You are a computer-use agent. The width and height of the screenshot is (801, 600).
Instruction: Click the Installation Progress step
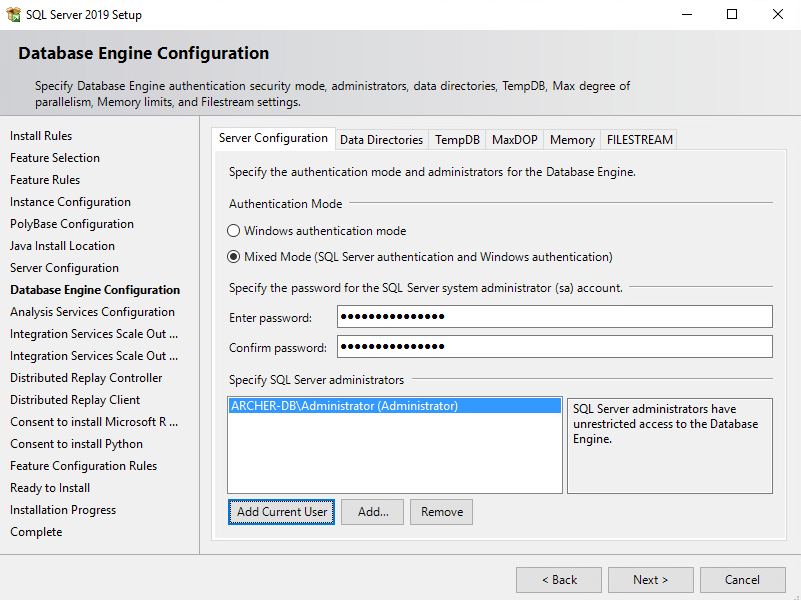tap(63, 510)
